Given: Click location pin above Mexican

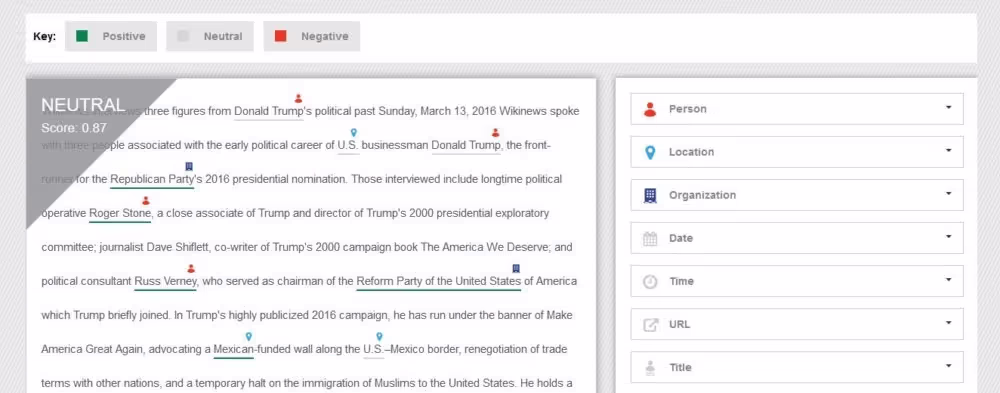Looking at the screenshot, I should [x=249, y=336].
